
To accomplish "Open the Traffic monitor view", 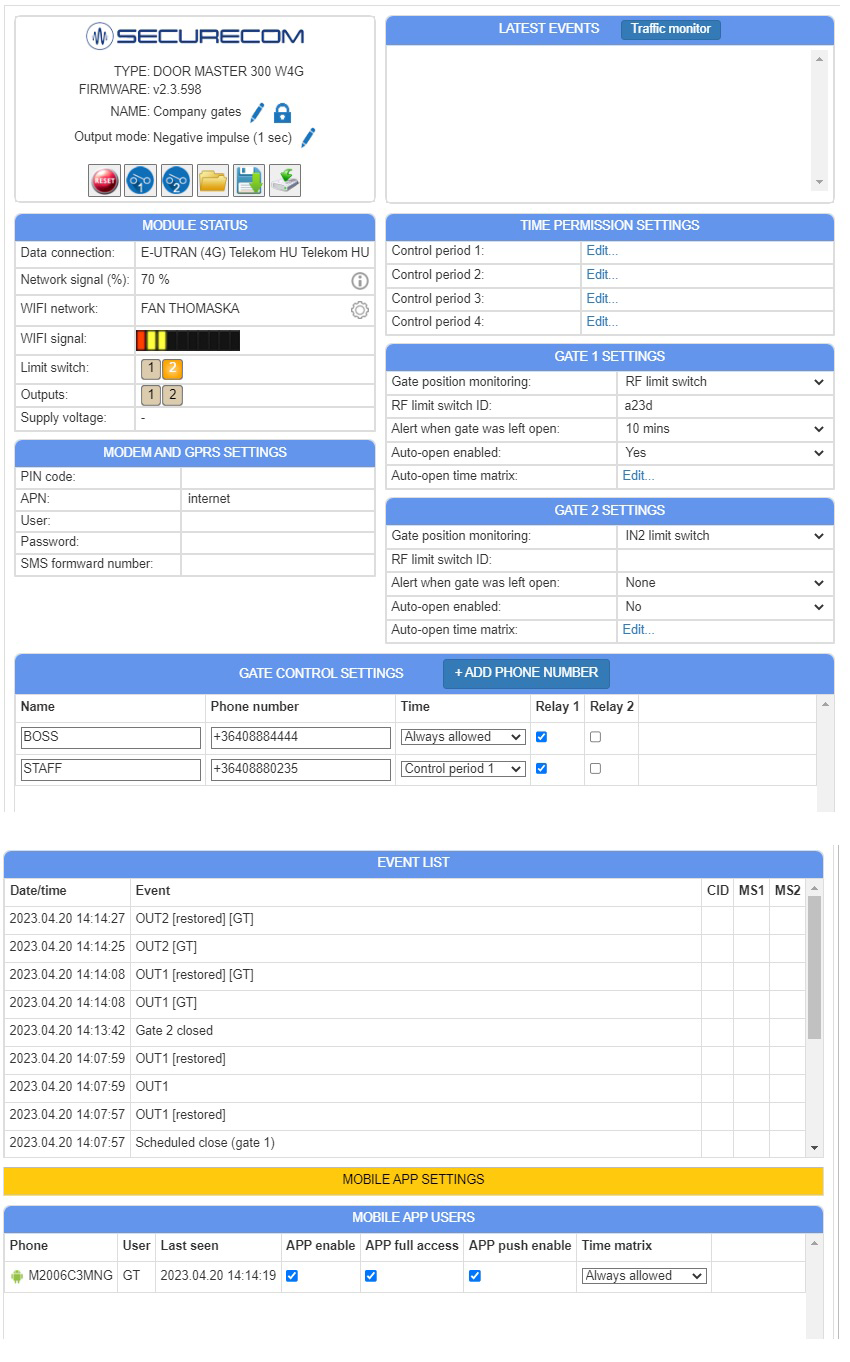I will [670, 29].
